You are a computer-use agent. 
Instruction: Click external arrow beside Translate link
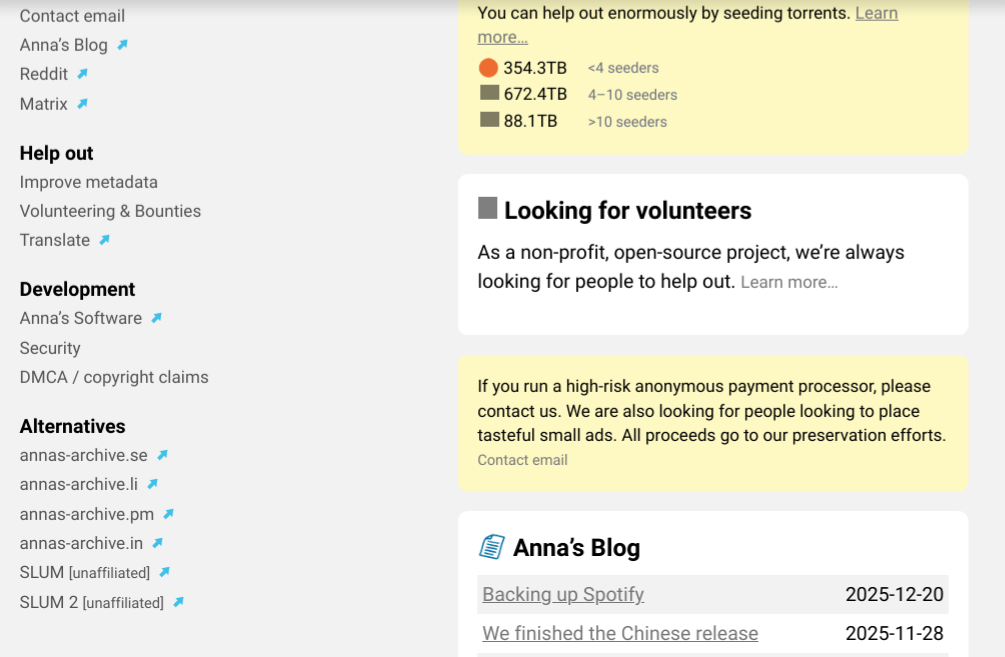105,240
